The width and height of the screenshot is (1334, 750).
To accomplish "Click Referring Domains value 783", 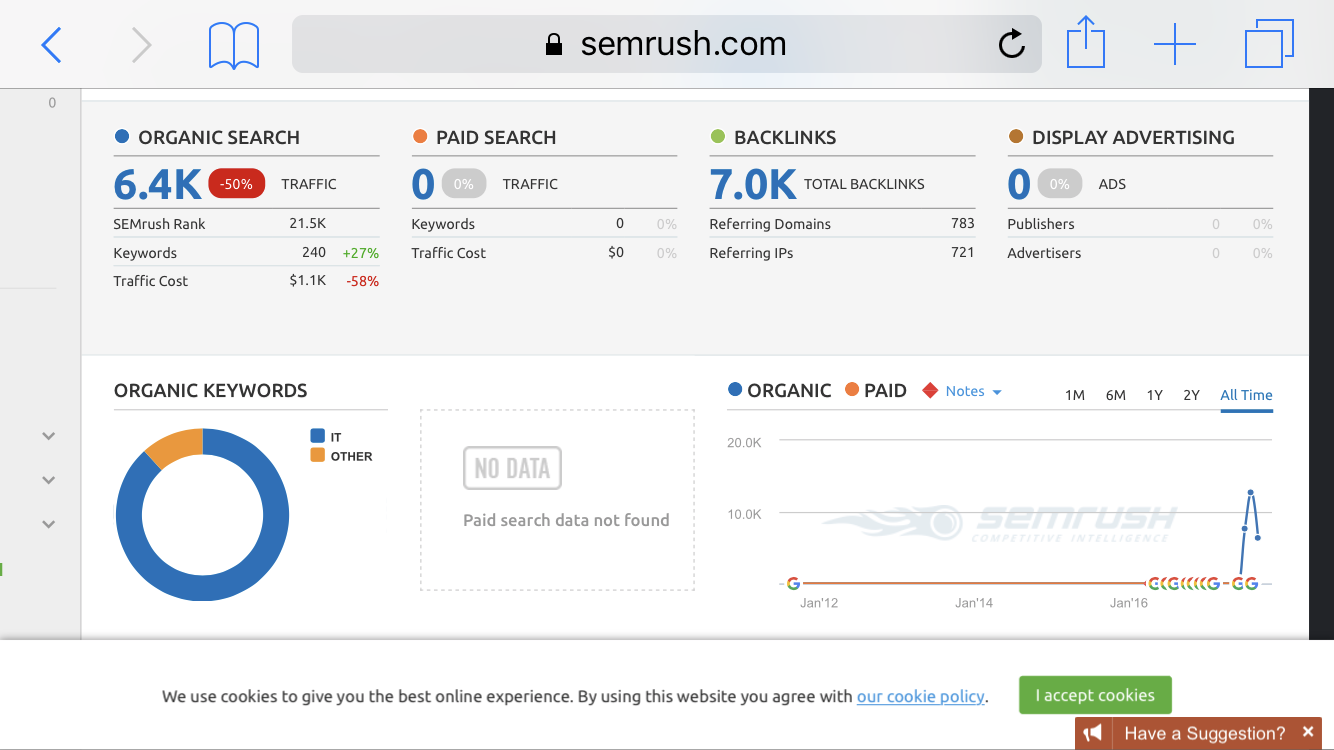I will pyautogui.click(x=963, y=224).
